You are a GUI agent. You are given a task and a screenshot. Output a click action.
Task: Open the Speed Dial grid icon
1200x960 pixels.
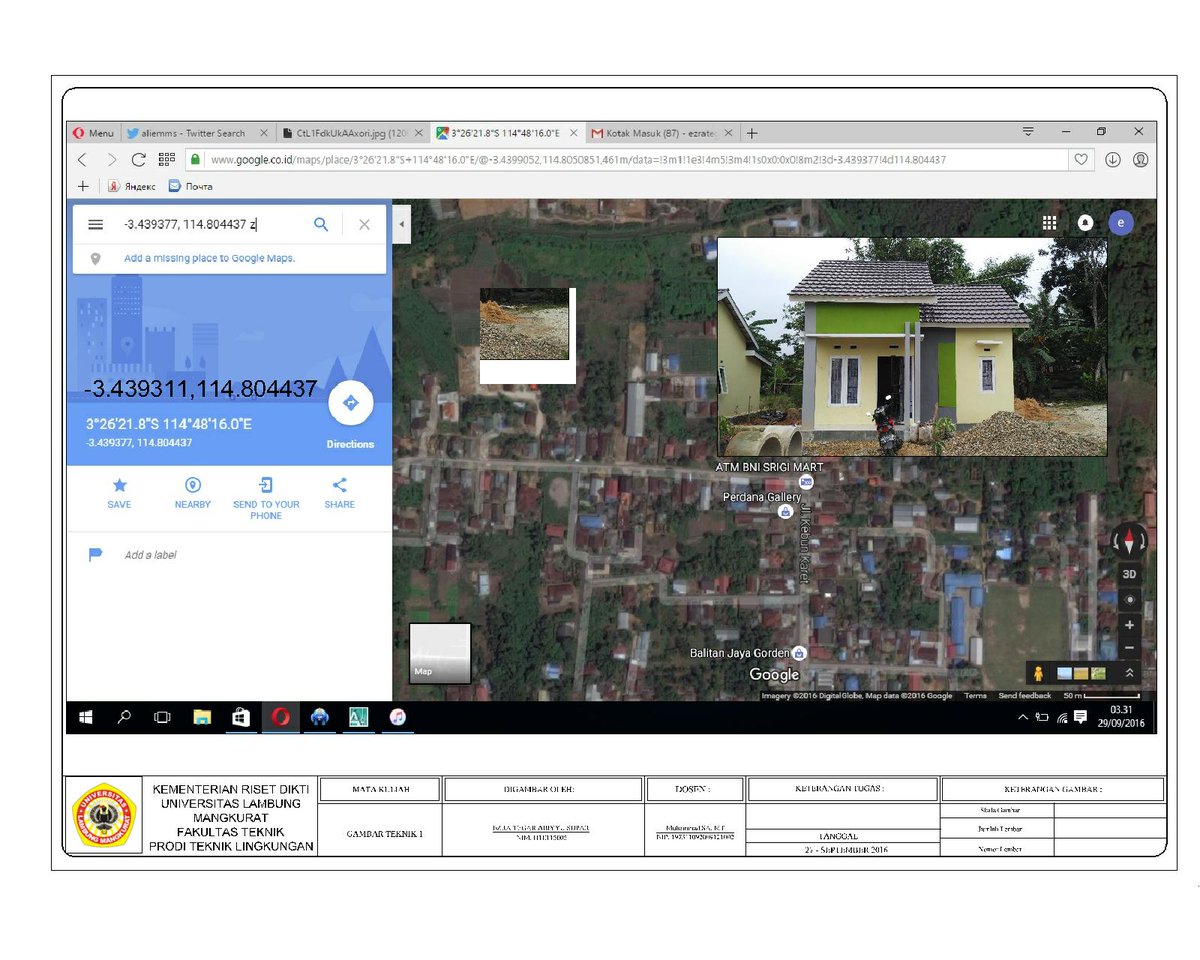click(167, 159)
